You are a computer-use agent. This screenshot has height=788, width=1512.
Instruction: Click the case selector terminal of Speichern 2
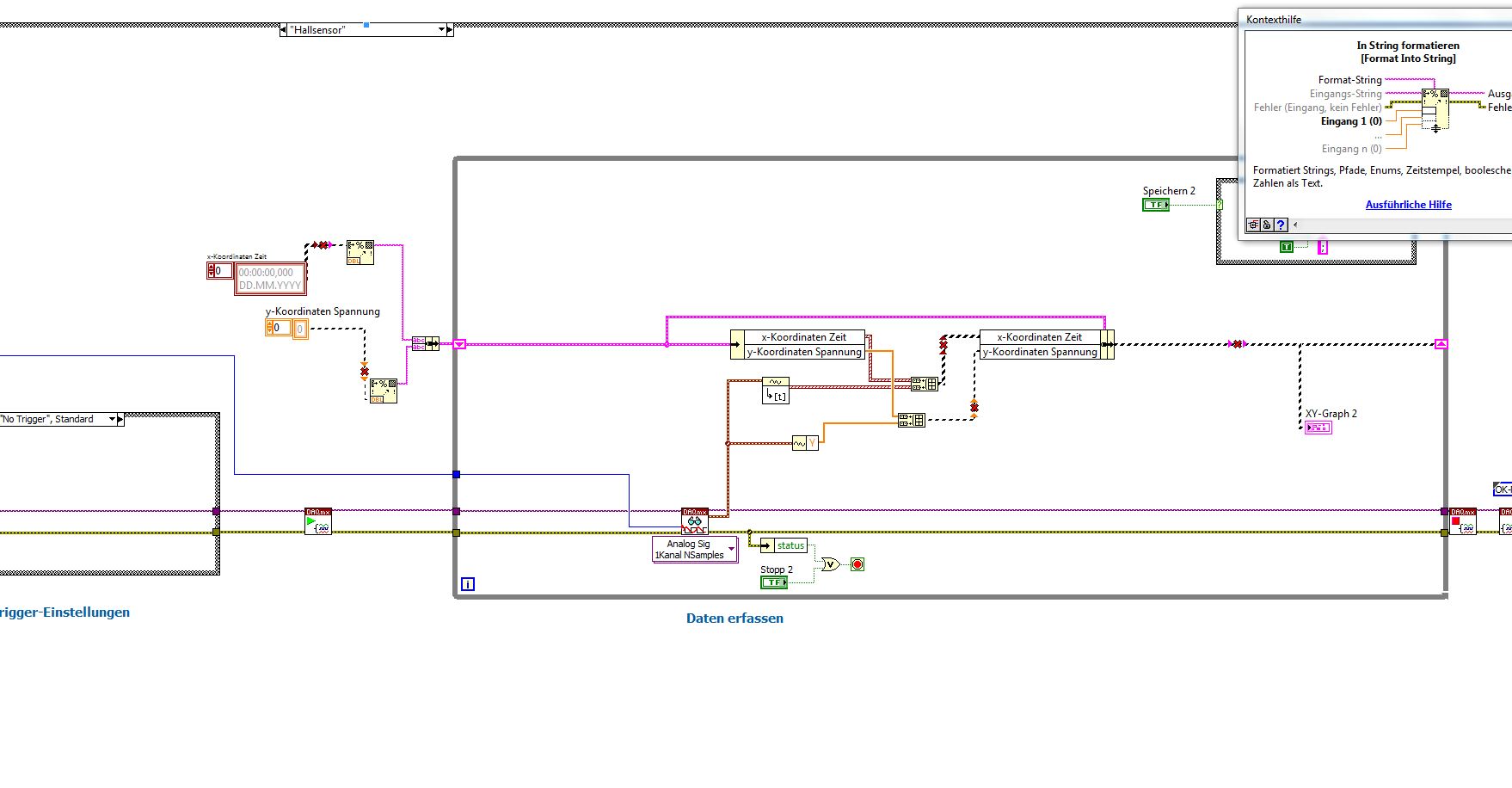tap(1220, 205)
